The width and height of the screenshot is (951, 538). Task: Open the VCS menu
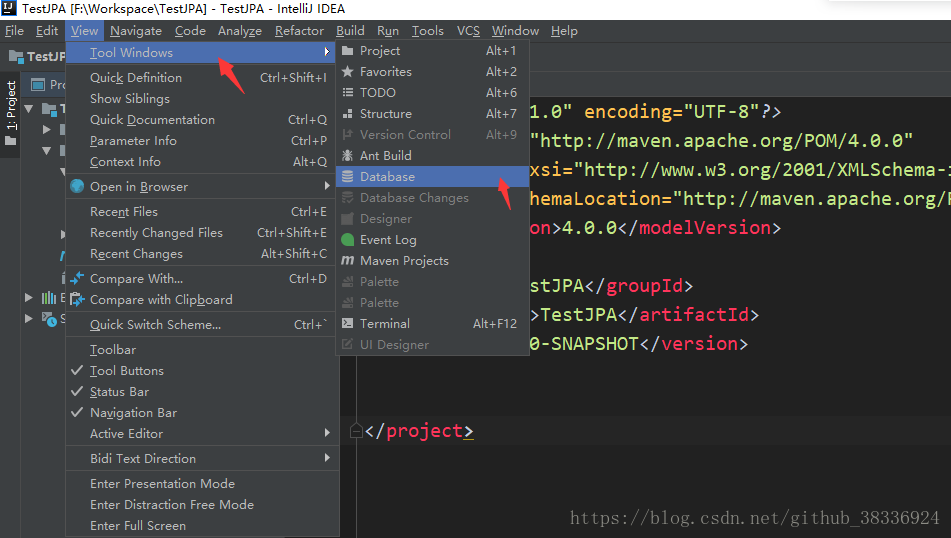(468, 31)
